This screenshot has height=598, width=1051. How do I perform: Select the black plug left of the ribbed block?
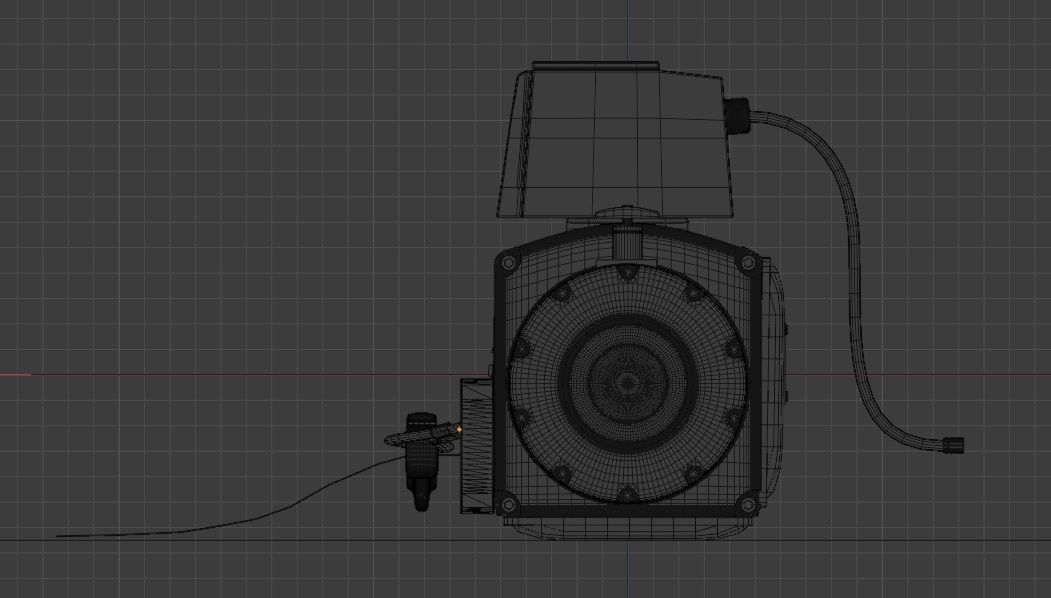pyautogui.click(x=421, y=463)
